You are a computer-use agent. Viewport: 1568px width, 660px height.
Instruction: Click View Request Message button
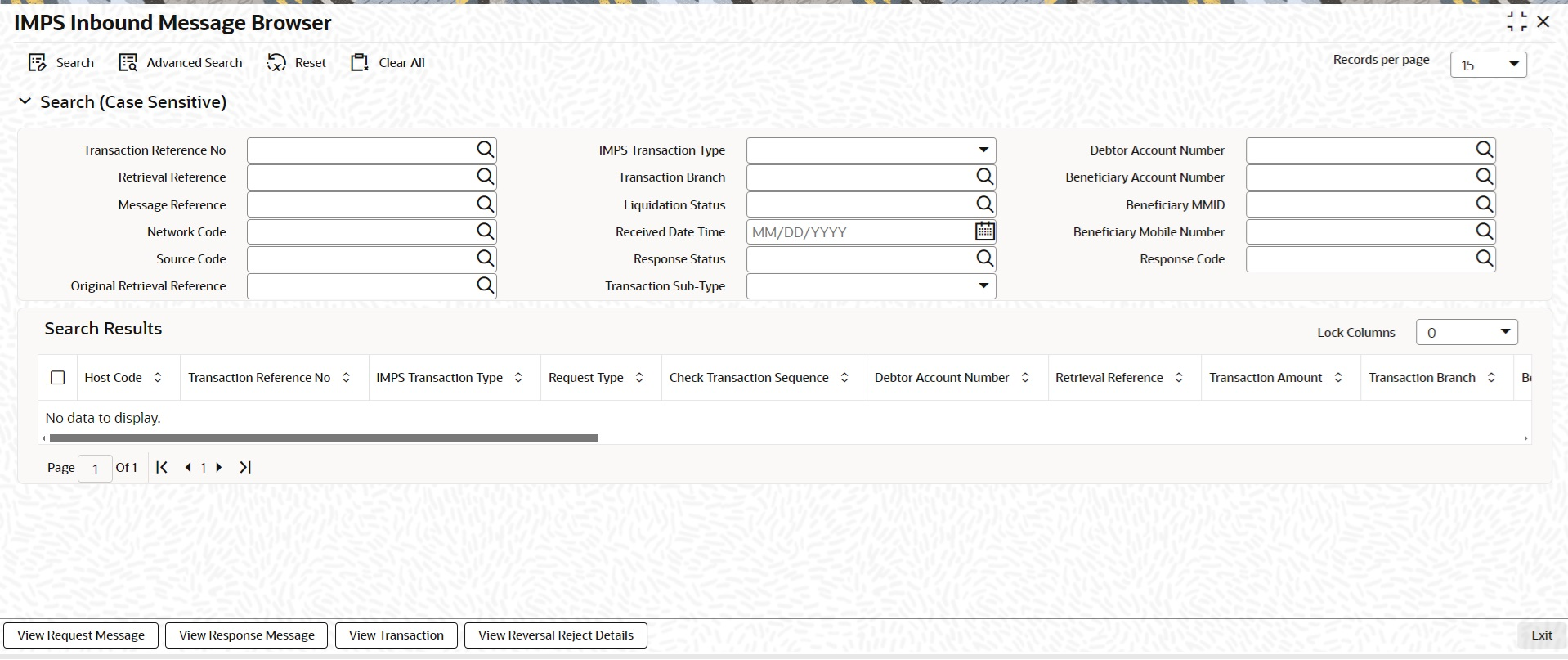pyautogui.click(x=81, y=635)
